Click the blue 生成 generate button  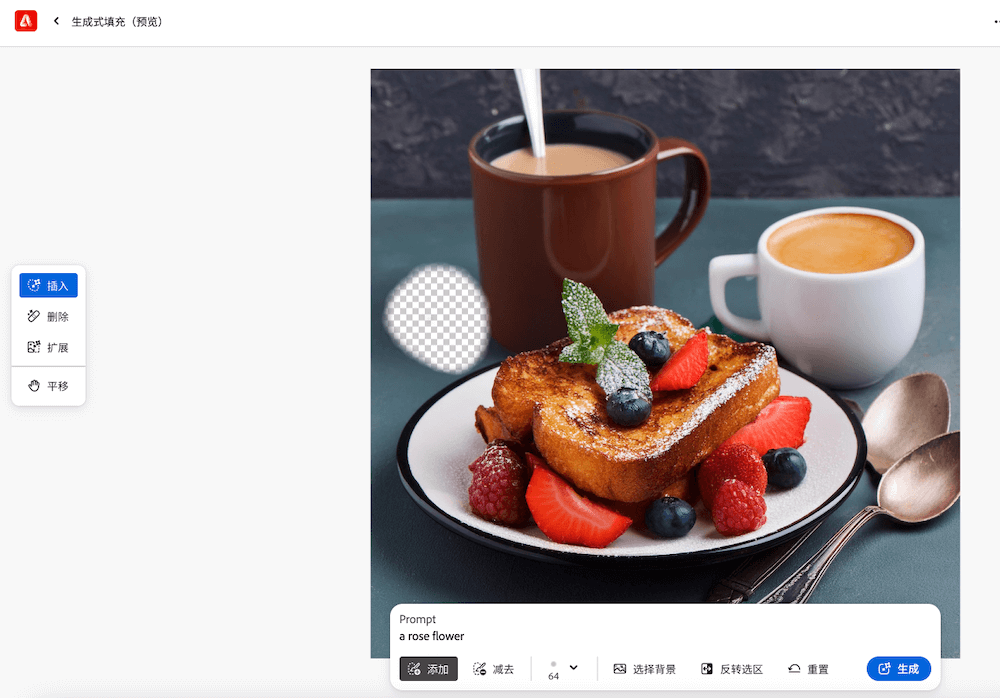click(x=899, y=669)
